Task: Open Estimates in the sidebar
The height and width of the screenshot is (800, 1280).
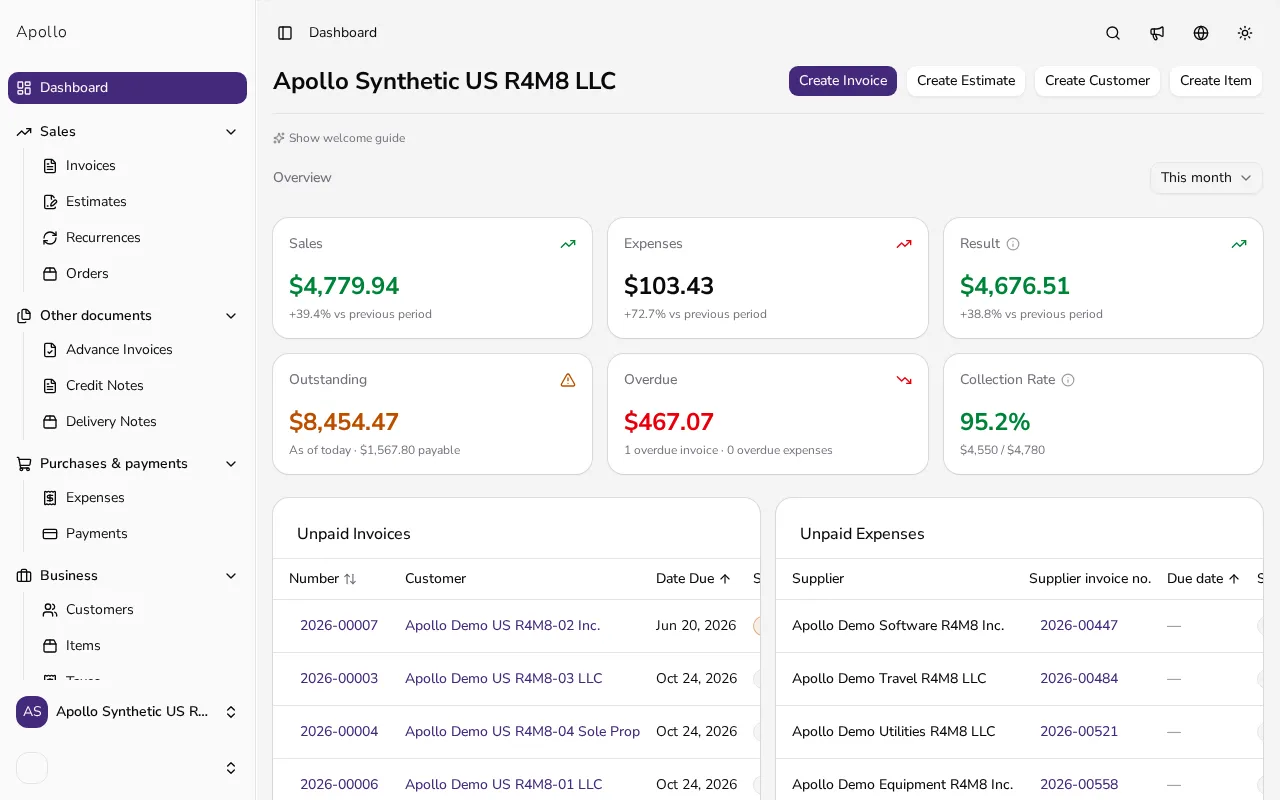Action: point(140,202)
